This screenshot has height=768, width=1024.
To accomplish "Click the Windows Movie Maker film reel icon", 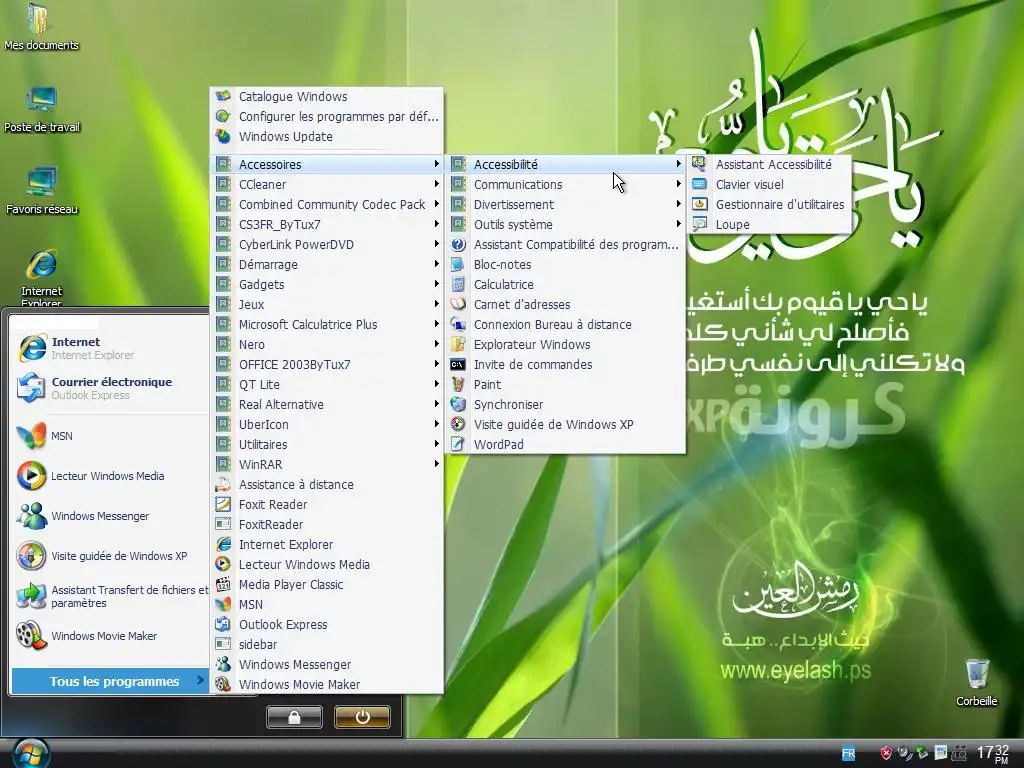I will click(x=31, y=635).
